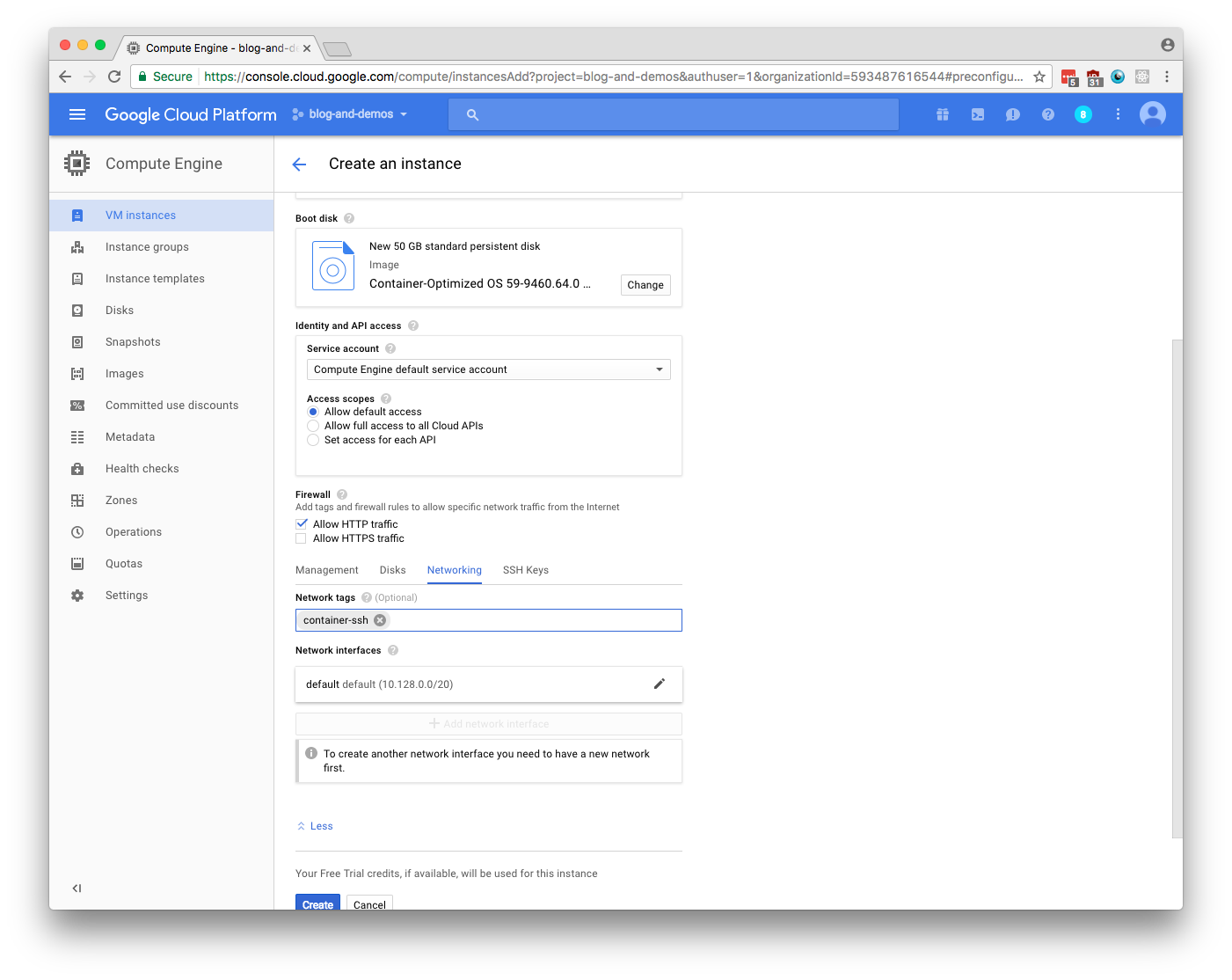Switch to the Management tab
The width and height of the screenshot is (1232, 980).
click(327, 570)
